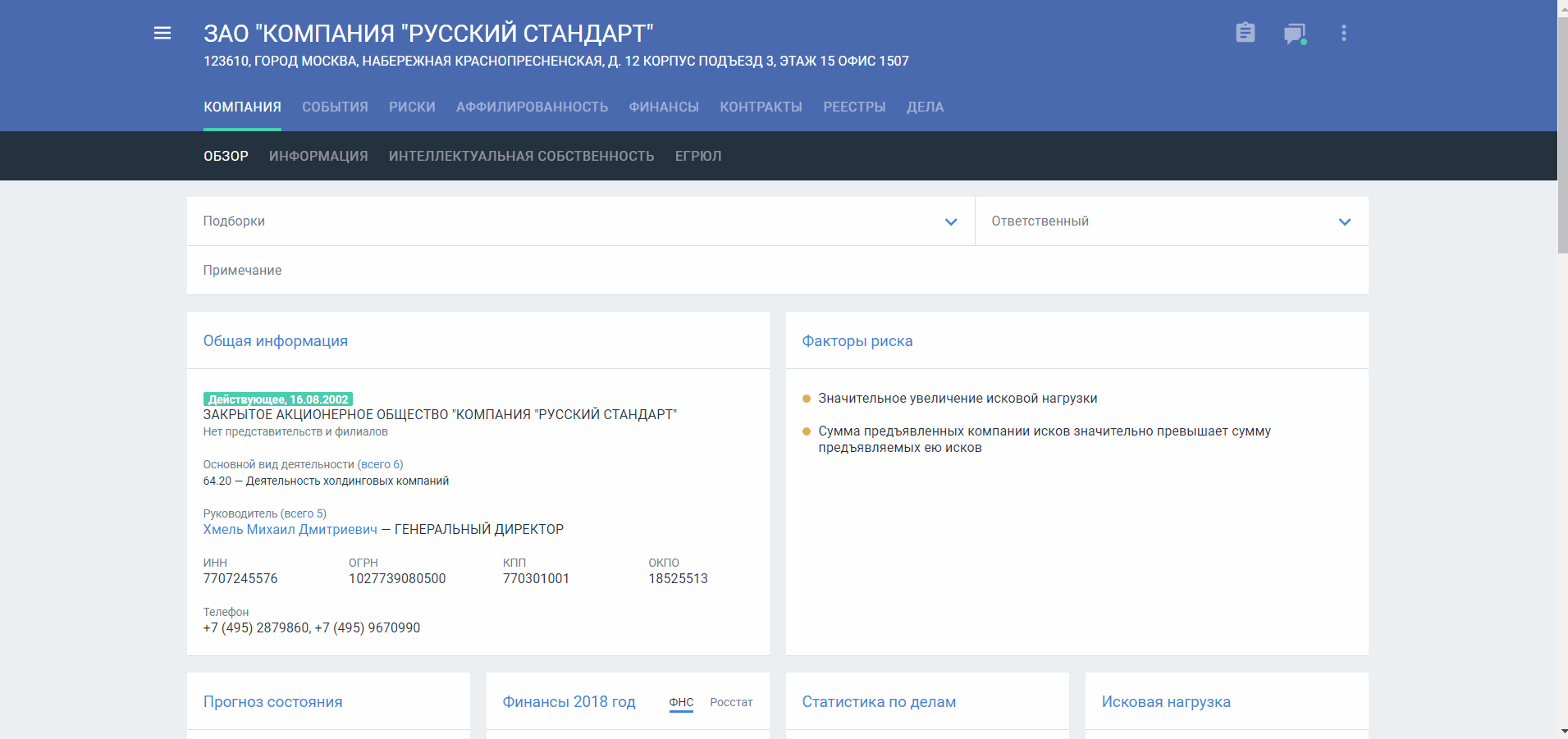Open the Общая информация heading link
This screenshot has width=1568, height=739.
click(276, 341)
